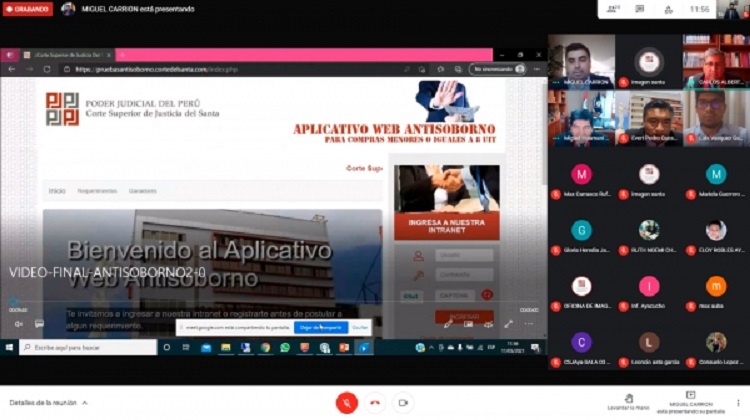Close Corte Superior de Justicia browser tab
750x420 pixels.
point(109,55)
